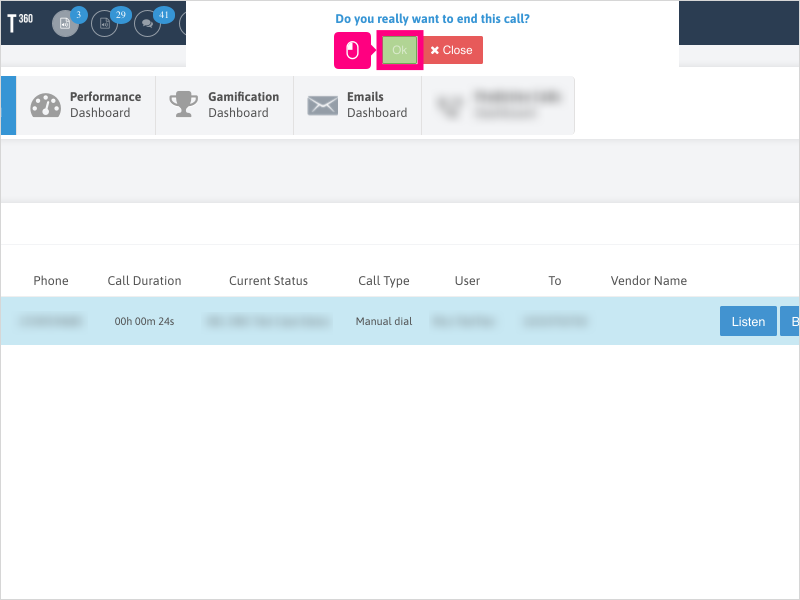Screen dimensions: 800x600
Task: Click the 'Do you really want to end this call?' text
Action: (432, 19)
